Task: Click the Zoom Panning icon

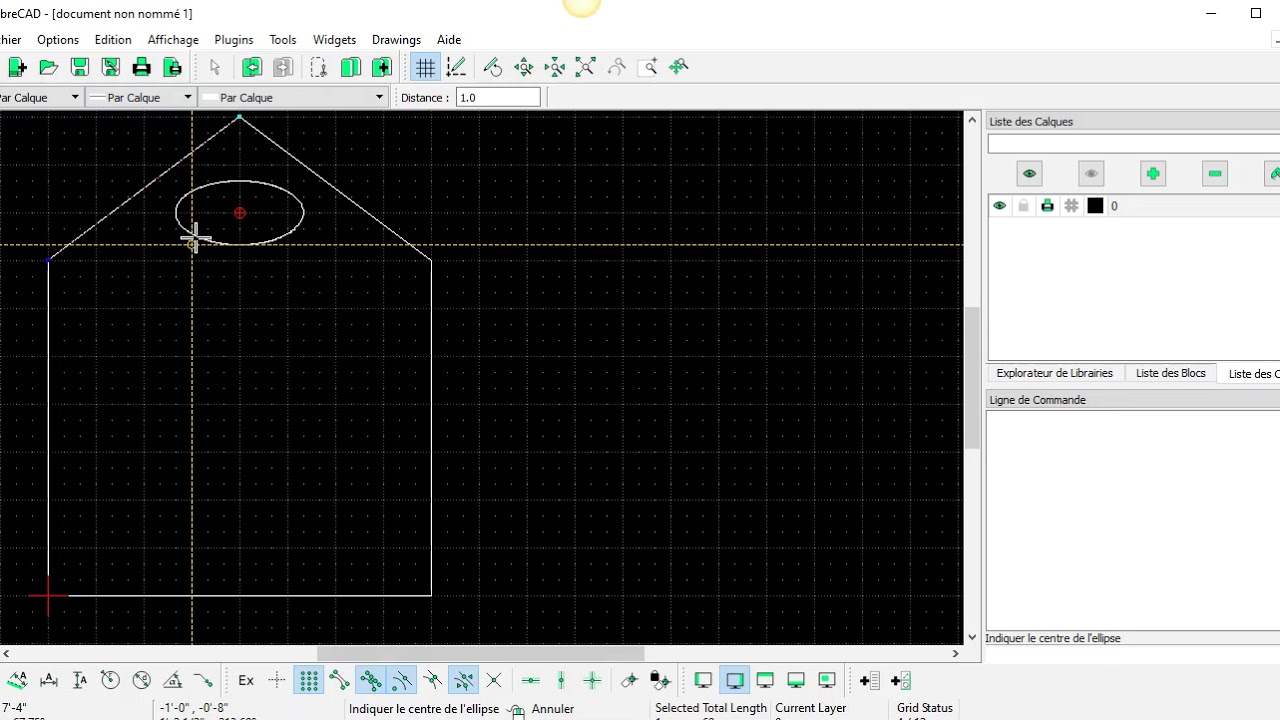Action: pyautogui.click(x=680, y=67)
